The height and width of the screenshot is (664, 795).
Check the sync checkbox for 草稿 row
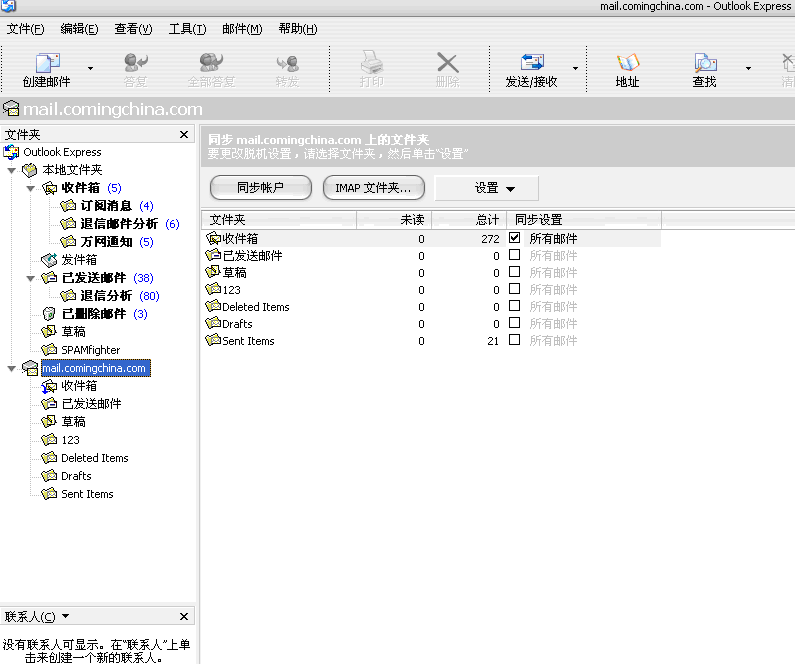click(514, 272)
